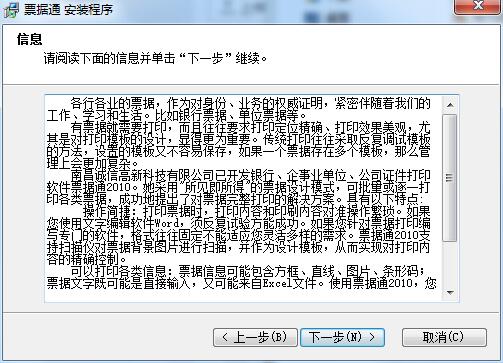Click the installer icon in the title bar

(11, 9)
